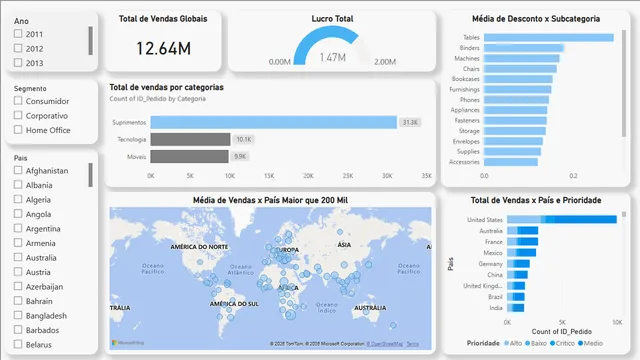
Task: Select Albania in the País filter
Action: click(18, 184)
